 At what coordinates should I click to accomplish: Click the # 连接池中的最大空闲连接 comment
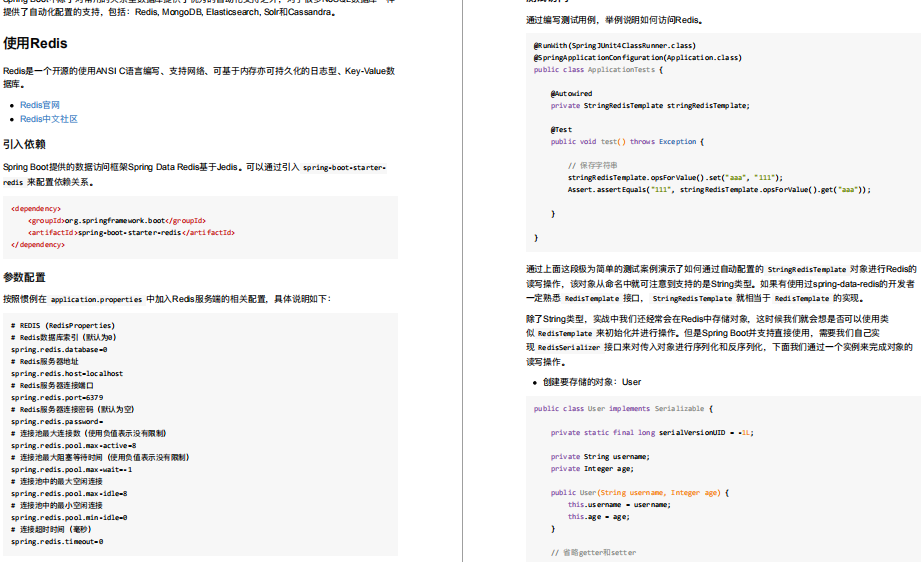(x=57, y=481)
